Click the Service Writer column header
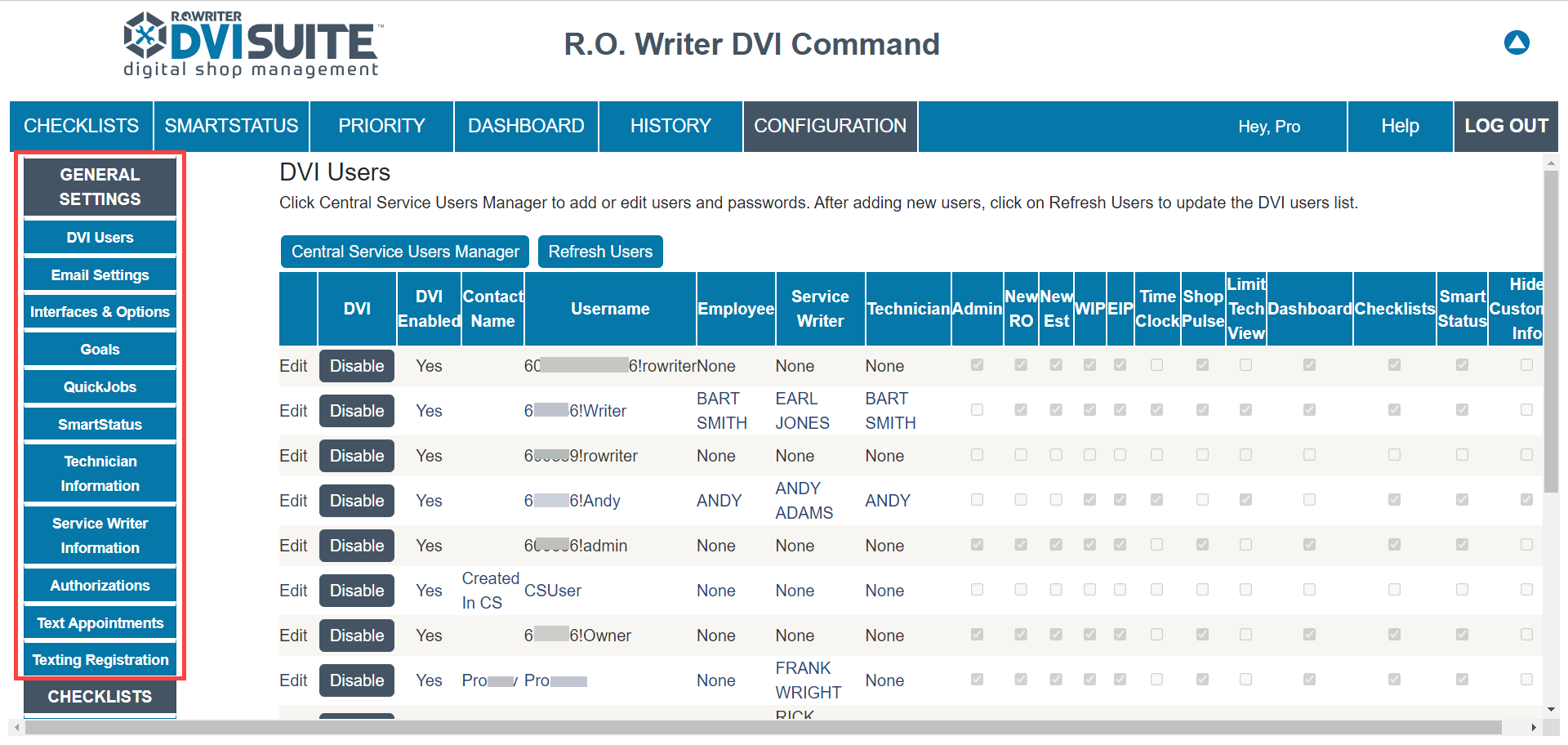1568x745 pixels. pyautogui.click(x=820, y=309)
